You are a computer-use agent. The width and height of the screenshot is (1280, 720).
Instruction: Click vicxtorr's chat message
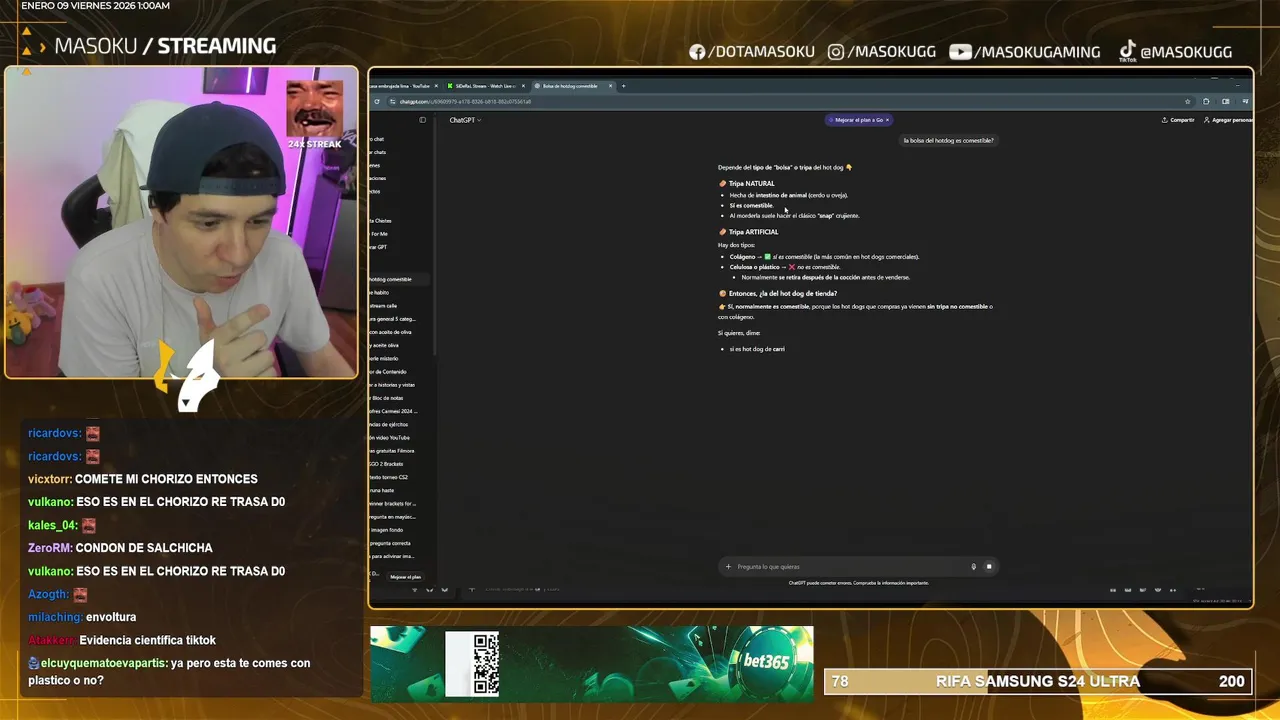143,479
